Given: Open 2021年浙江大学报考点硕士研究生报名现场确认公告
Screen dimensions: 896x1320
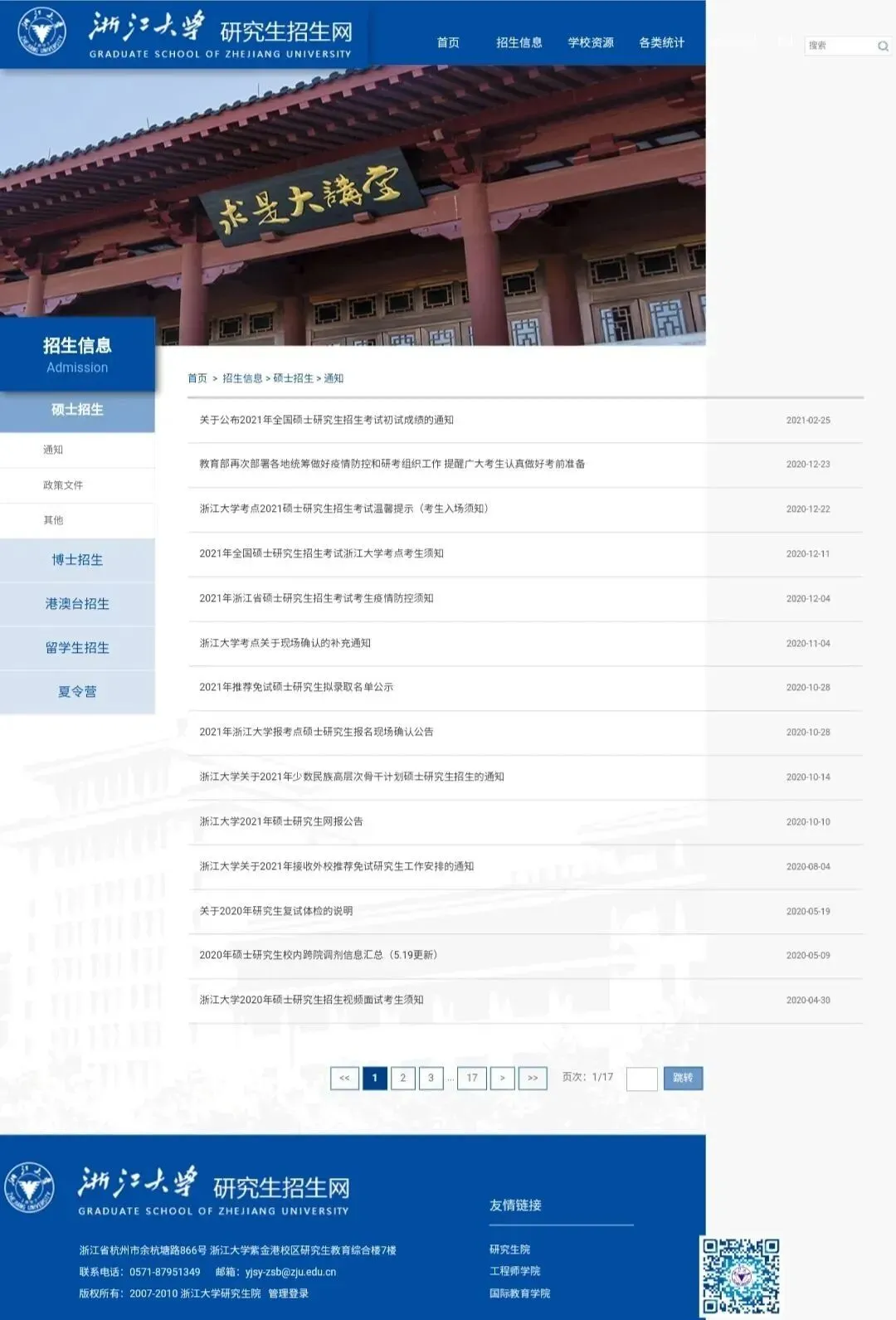Looking at the screenshot, I should [316, 732].
